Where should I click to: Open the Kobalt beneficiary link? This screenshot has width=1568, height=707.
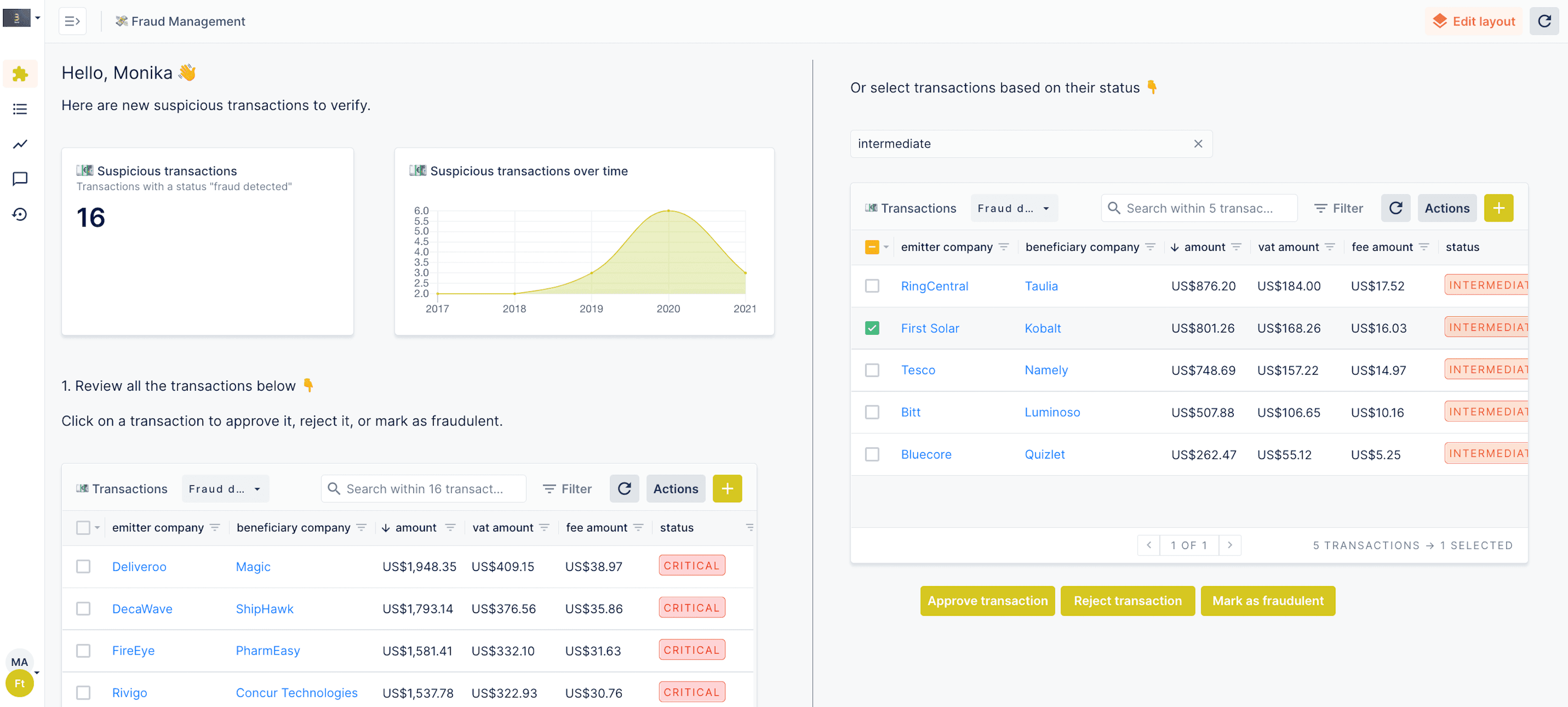[x=1042, y=328]
